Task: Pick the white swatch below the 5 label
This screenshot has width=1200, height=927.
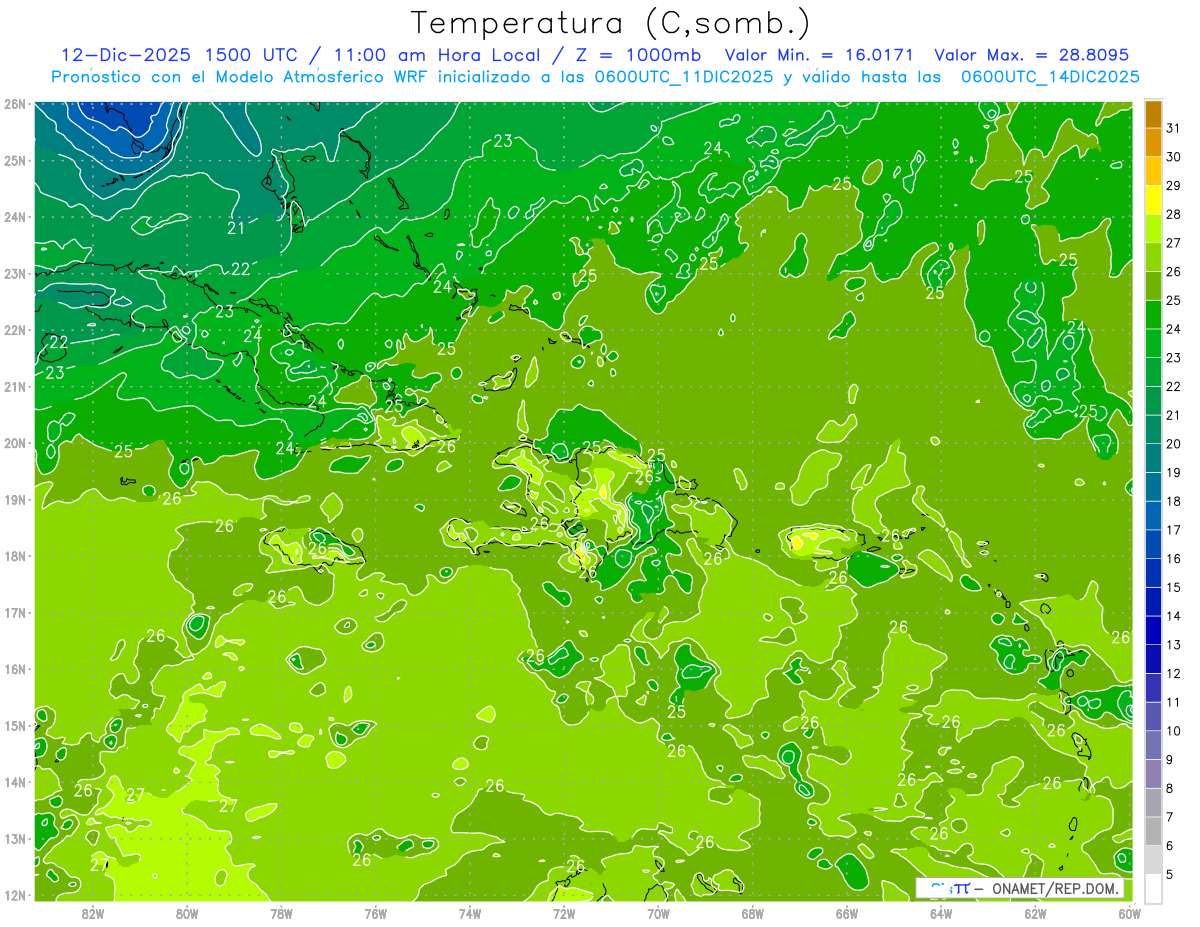Action: [1153, 888]
